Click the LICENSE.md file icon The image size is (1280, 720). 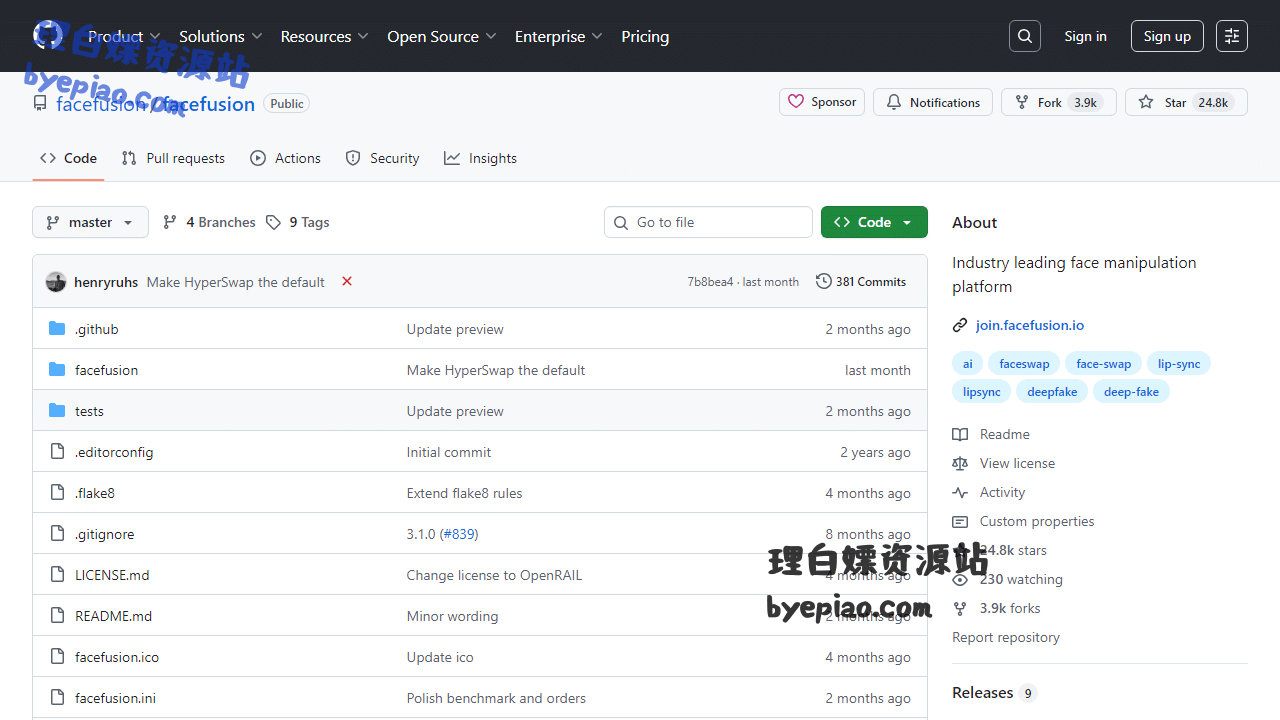(57, 575)
